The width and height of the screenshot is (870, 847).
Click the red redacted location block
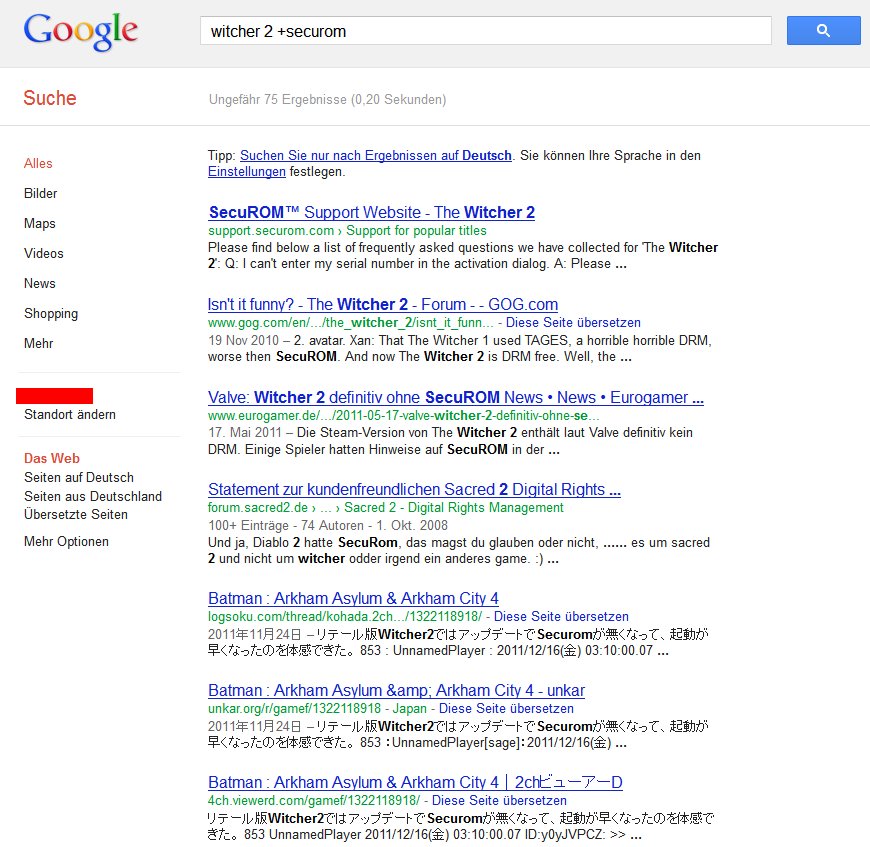pyautogui.click(x=54, y=396)
